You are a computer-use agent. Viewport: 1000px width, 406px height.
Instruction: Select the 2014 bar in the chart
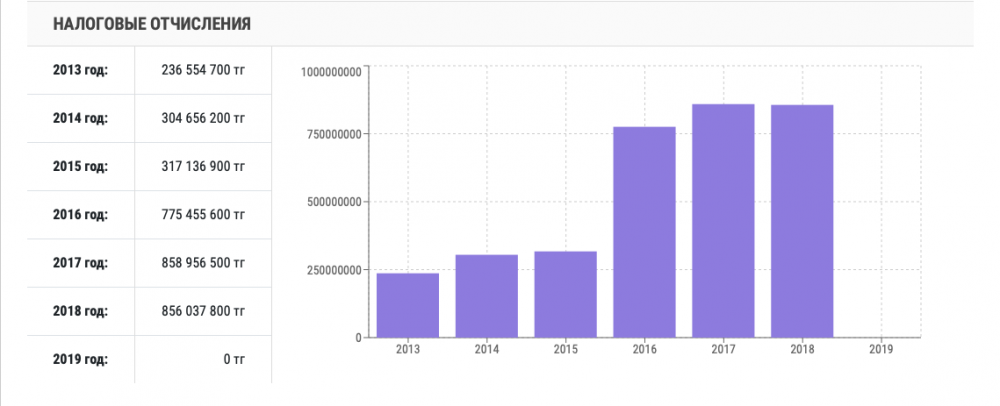click(x=487, y=296)
